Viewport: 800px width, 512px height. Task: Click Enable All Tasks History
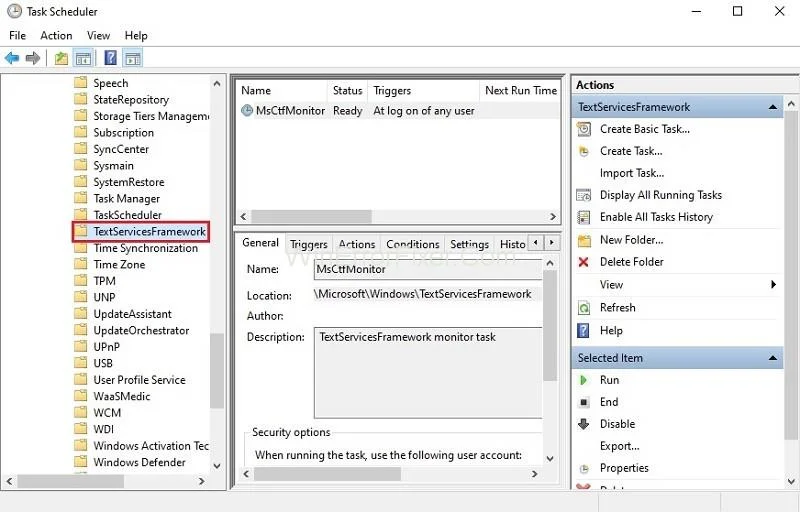(x=656, y=217)
